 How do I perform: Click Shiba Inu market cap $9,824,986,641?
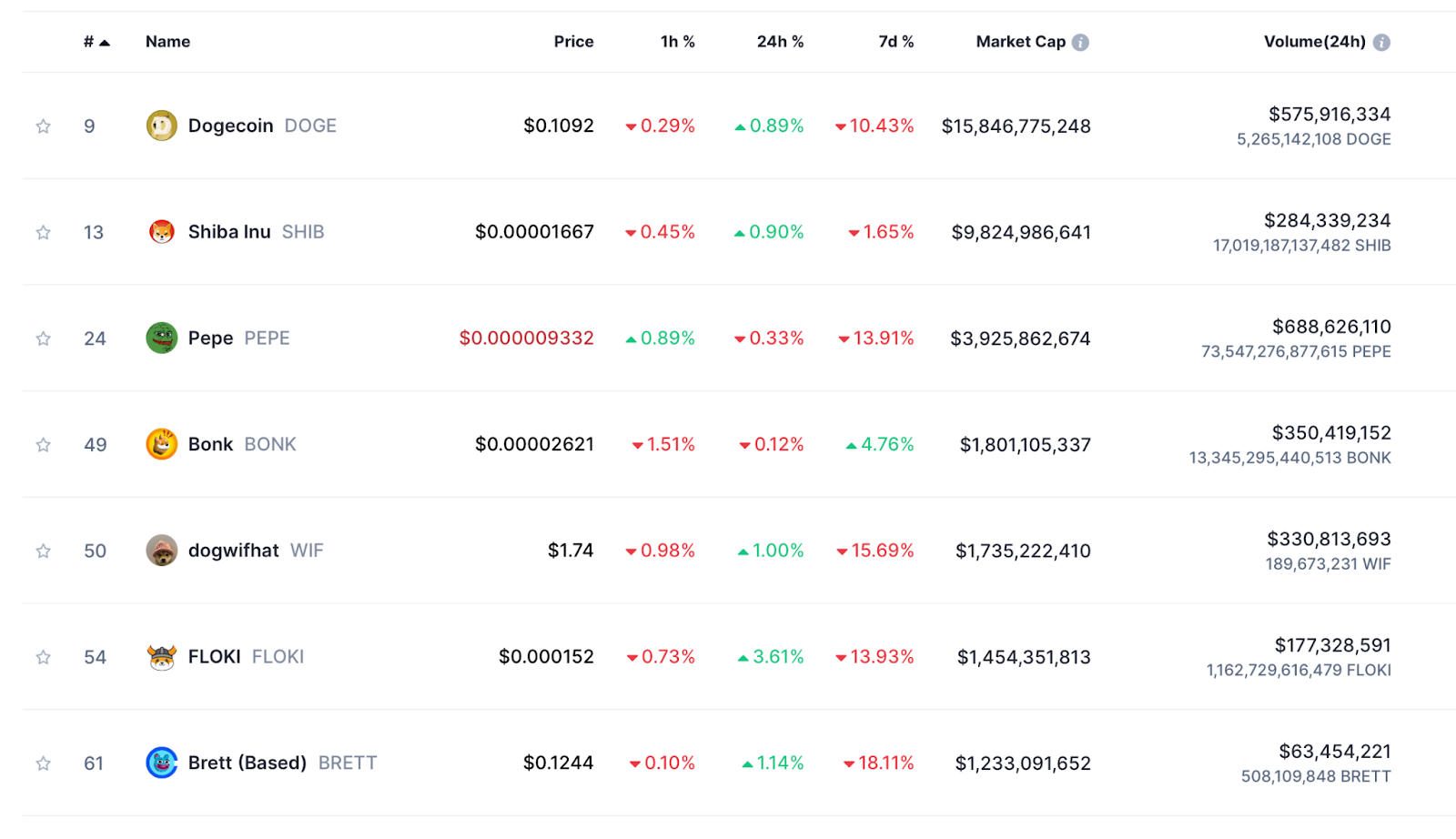coord(1021,233)
